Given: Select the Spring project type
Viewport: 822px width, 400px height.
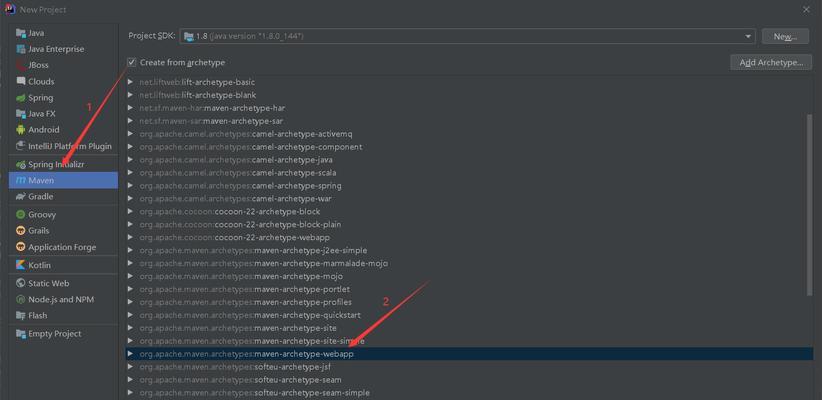Looking at the screenshot, I should [63, 98].
